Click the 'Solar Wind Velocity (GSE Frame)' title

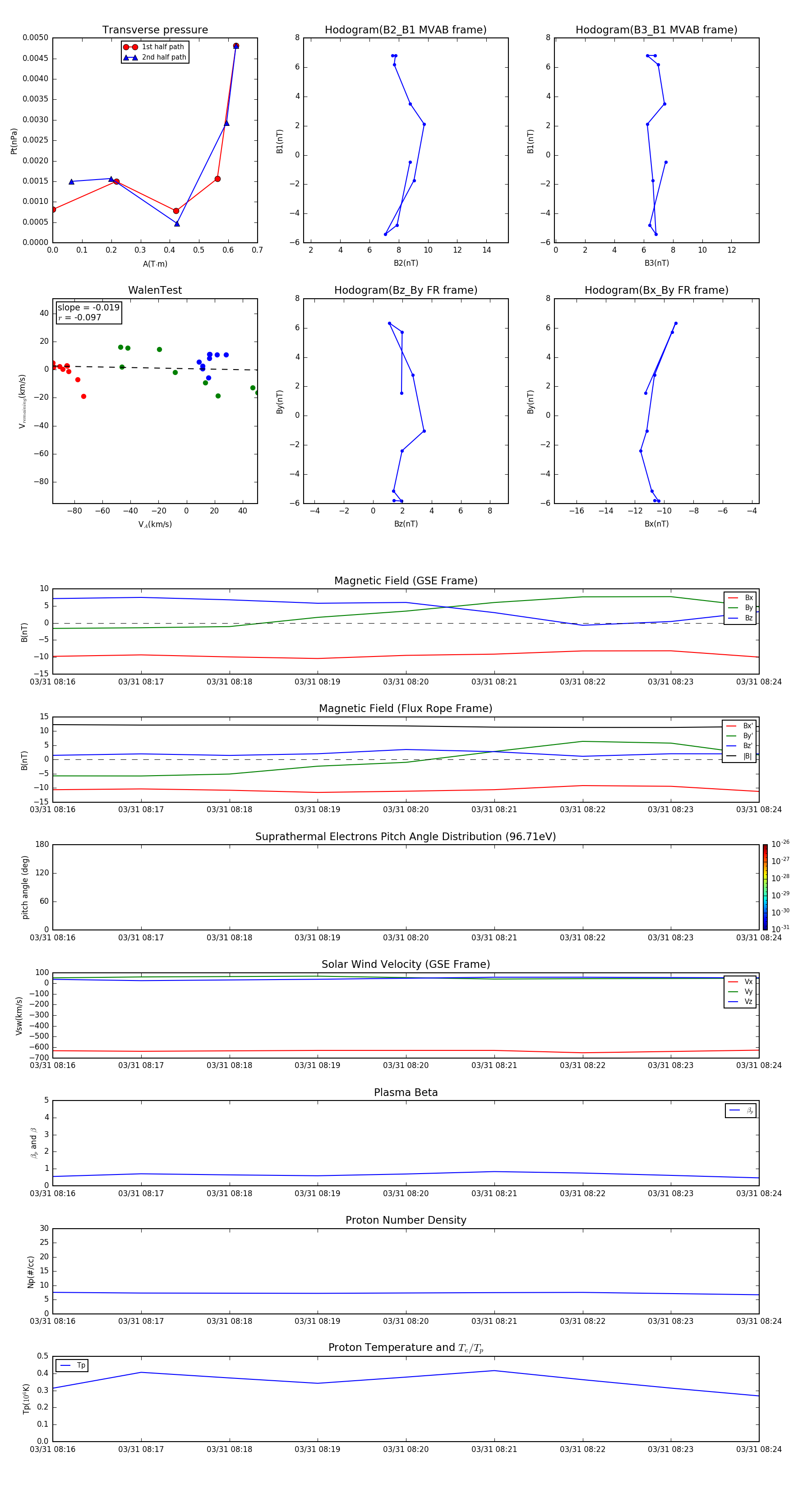(406, 965)
